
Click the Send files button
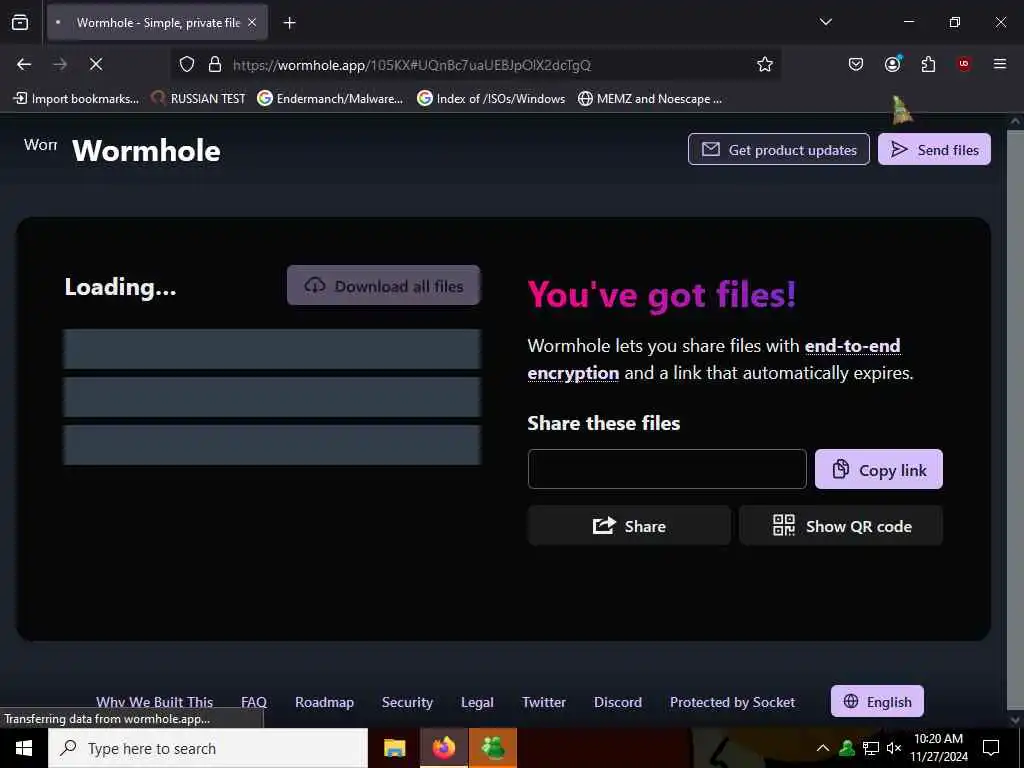[x=934, y=150]
